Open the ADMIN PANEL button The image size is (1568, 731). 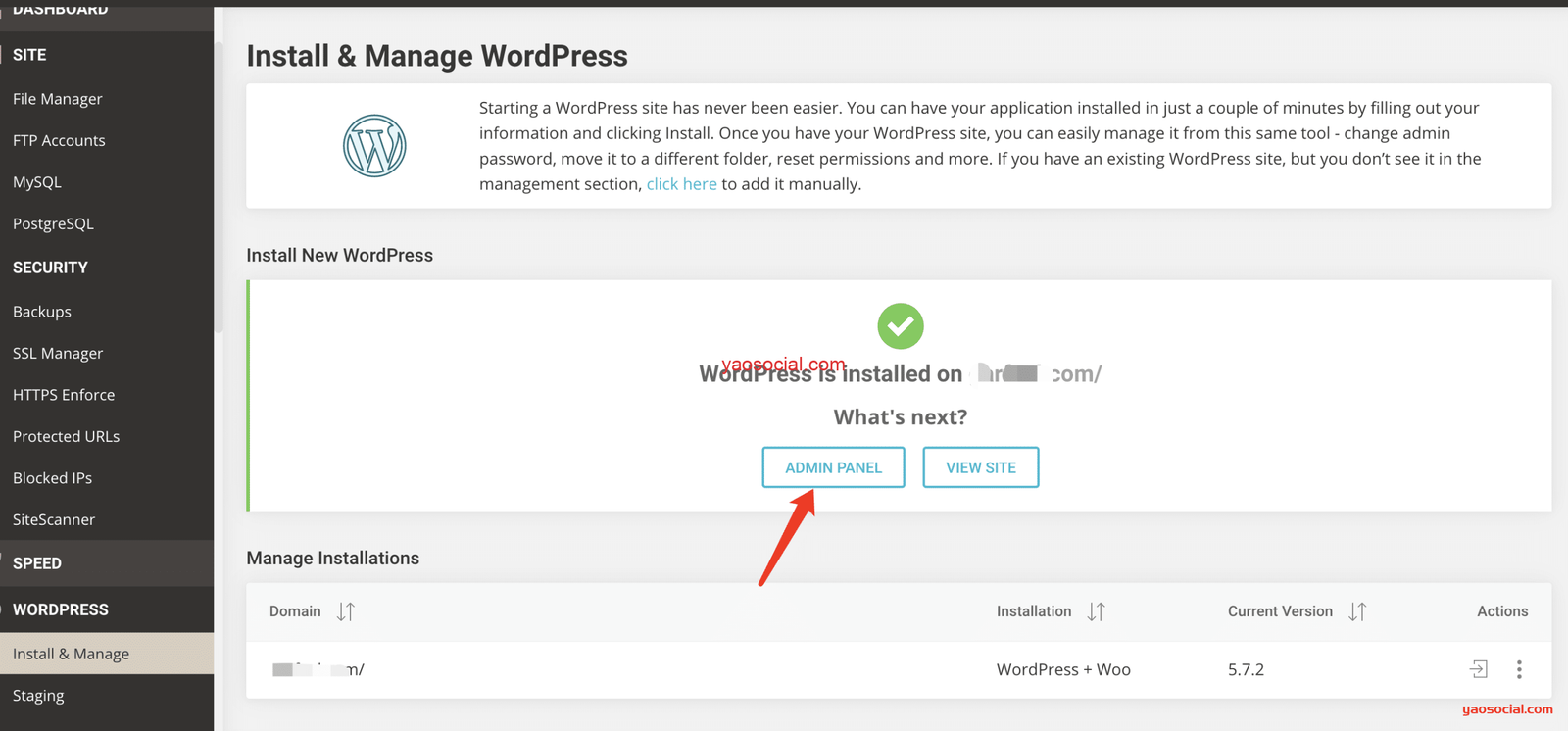(x=833, y=467)
